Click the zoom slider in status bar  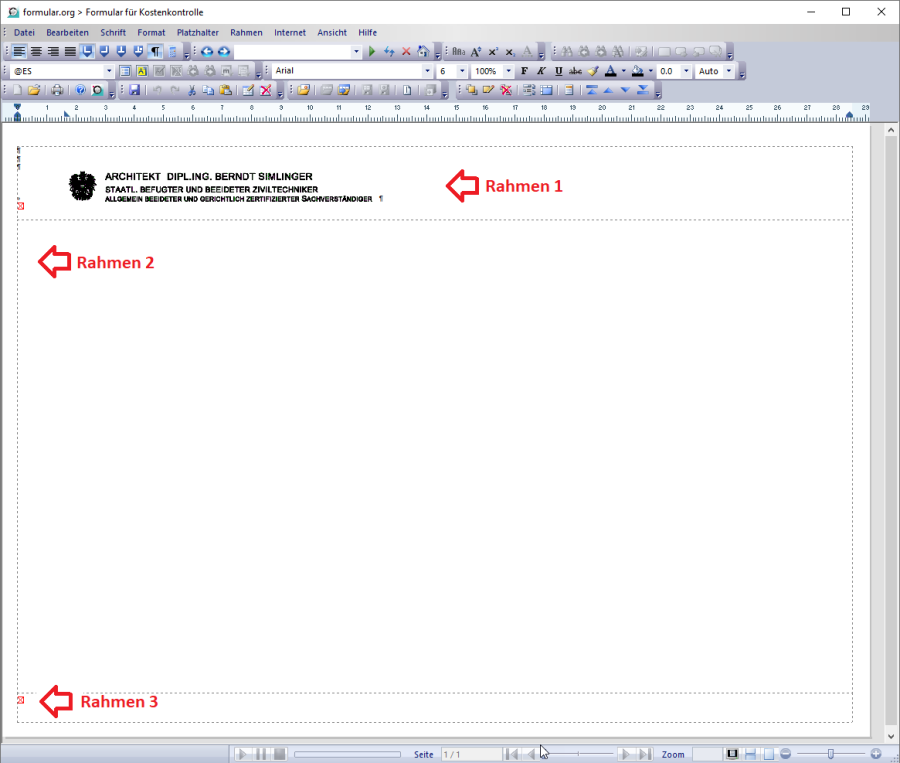pyautogui.click(x=830, y=753)
